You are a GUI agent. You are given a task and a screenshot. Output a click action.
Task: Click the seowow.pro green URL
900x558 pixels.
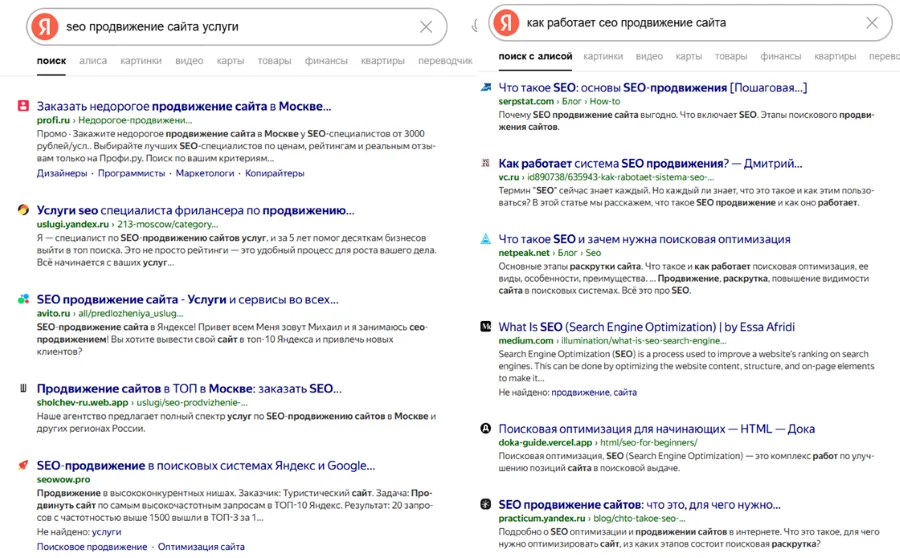(x=63, y=479)
